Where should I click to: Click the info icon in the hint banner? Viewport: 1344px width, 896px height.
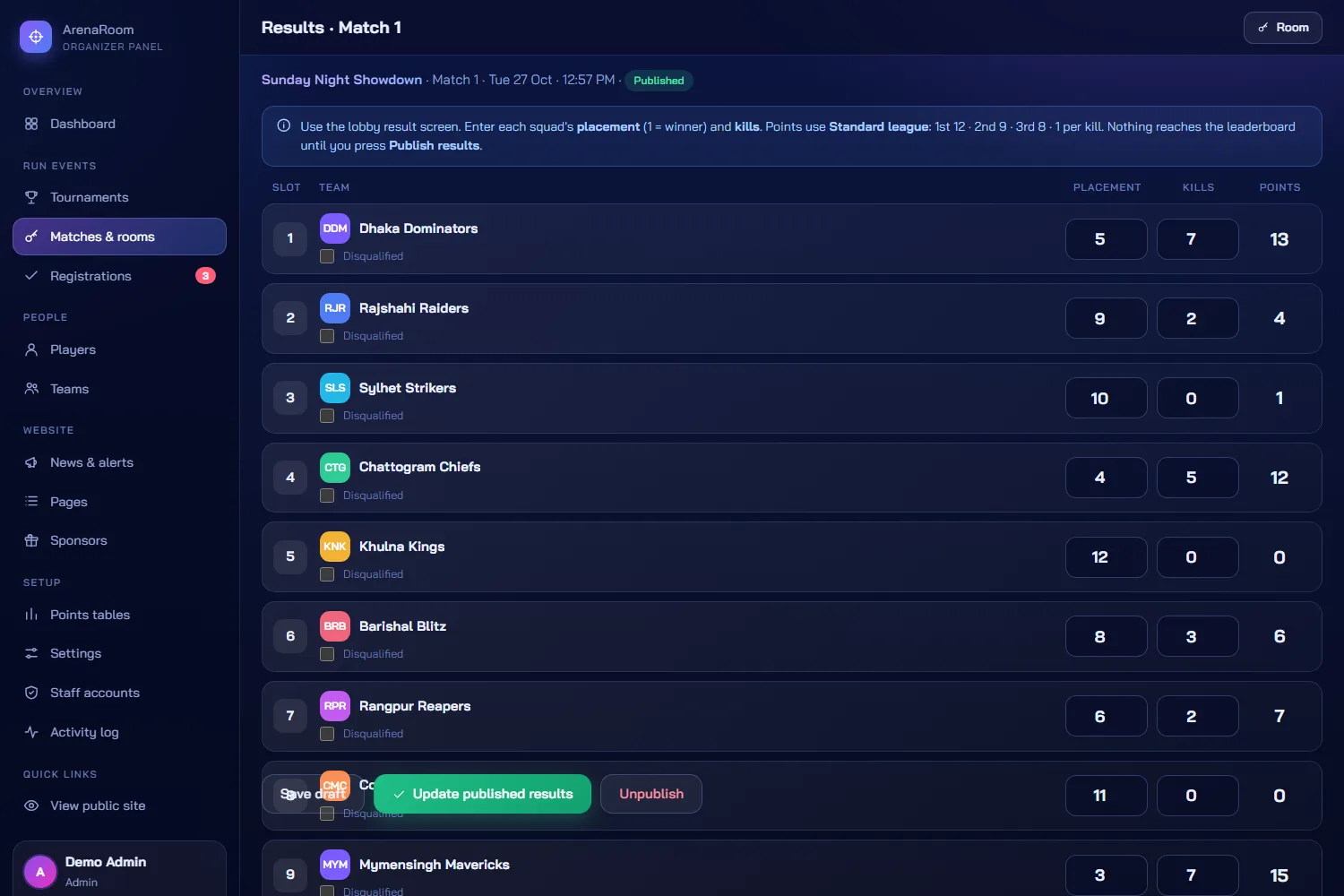[x=284, y=126]
